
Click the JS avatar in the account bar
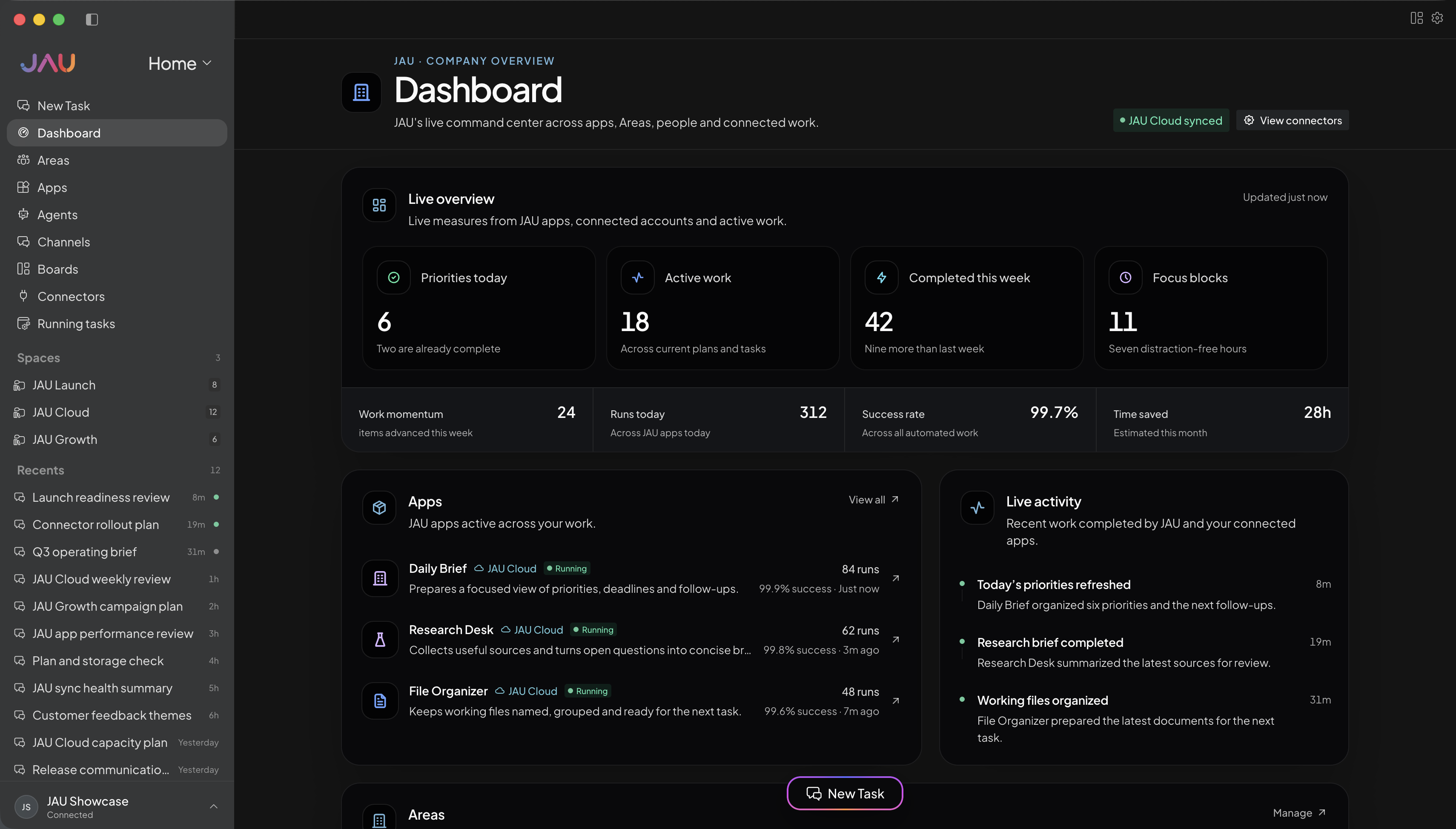pyautogui.click(x=26, y=807)
